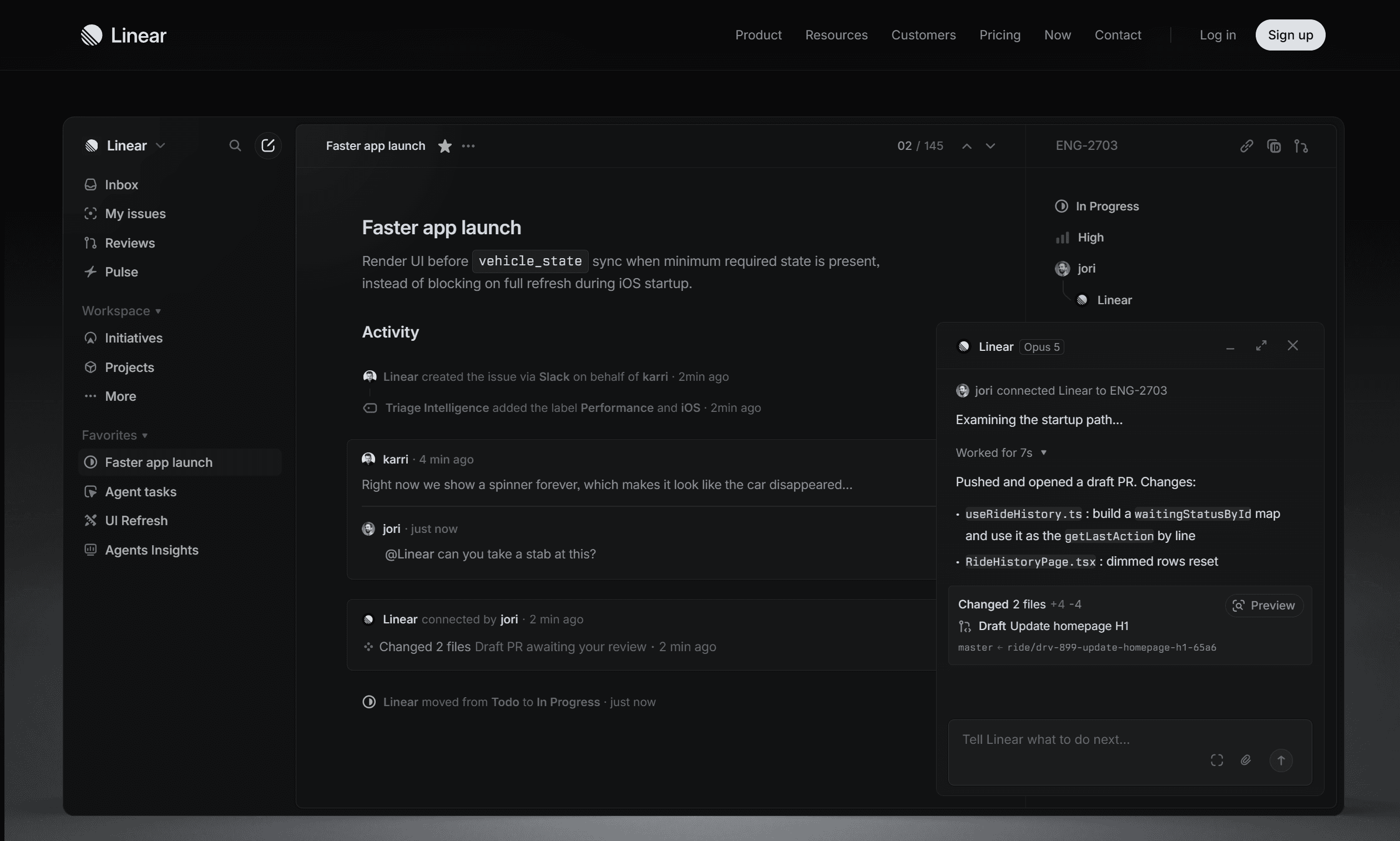Click the git branch icon in issue header
The width and height of the screenshot is (1400, 841).
[x=1301, y=146]
